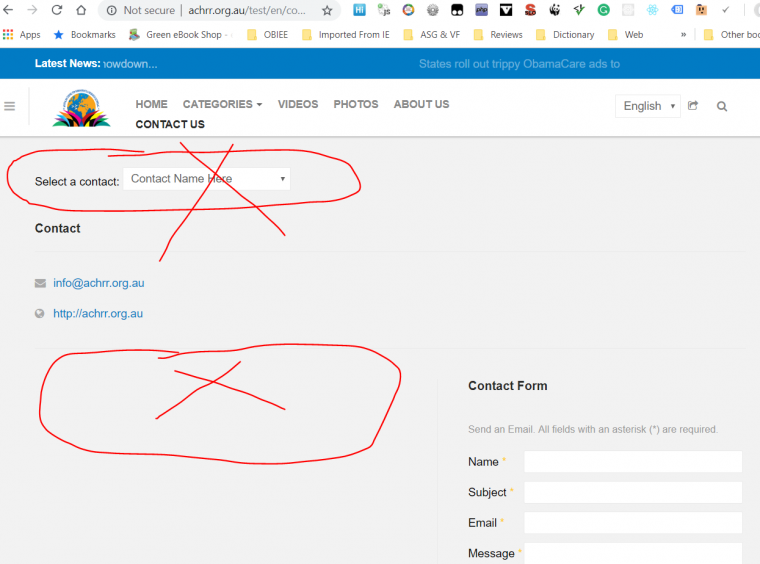Viewport: 760px width, 564px height.
Task: Go back to the previous page
Action: 8,10
